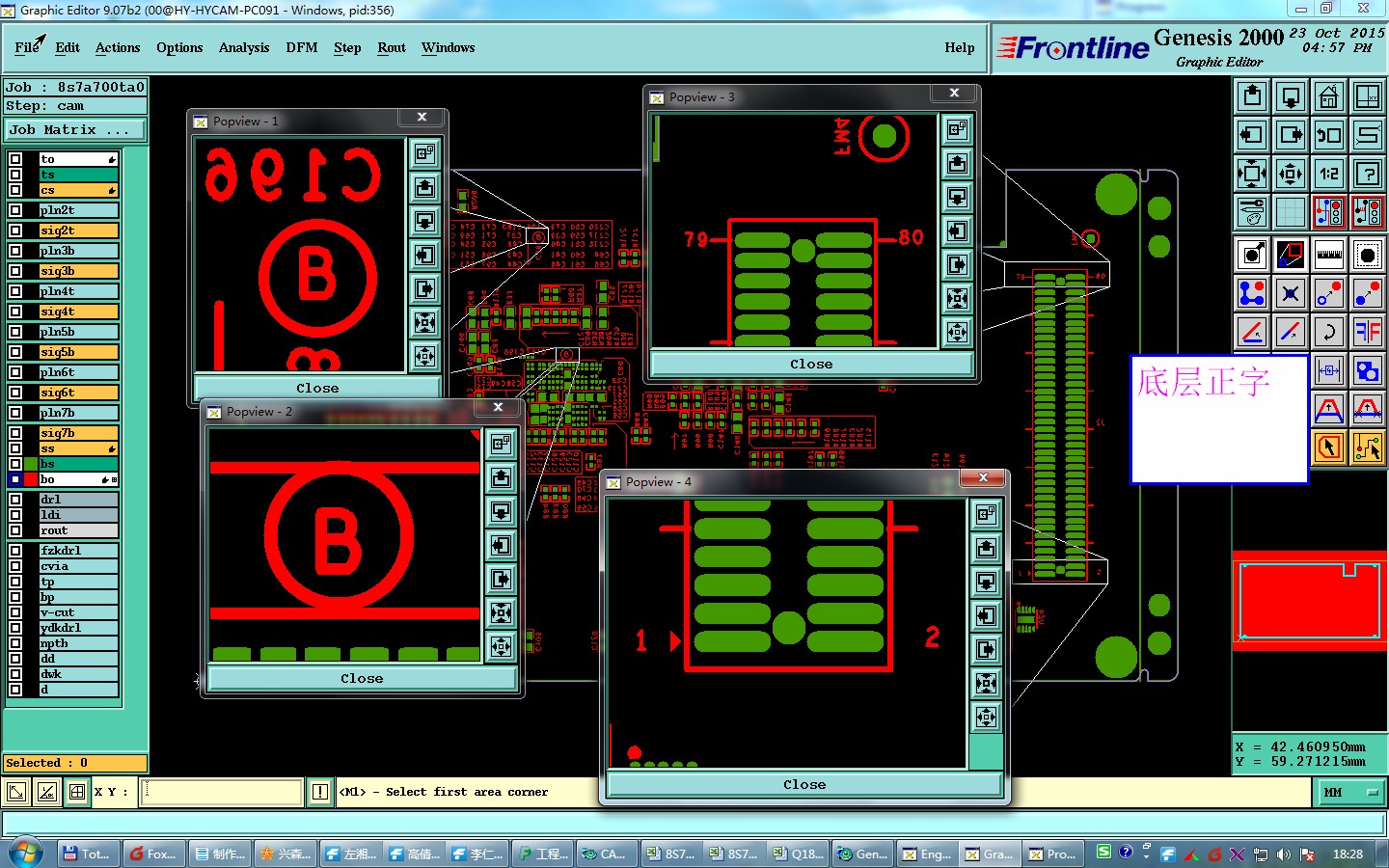Click the Pan Right icon in right toolbar

point(1291,135)
